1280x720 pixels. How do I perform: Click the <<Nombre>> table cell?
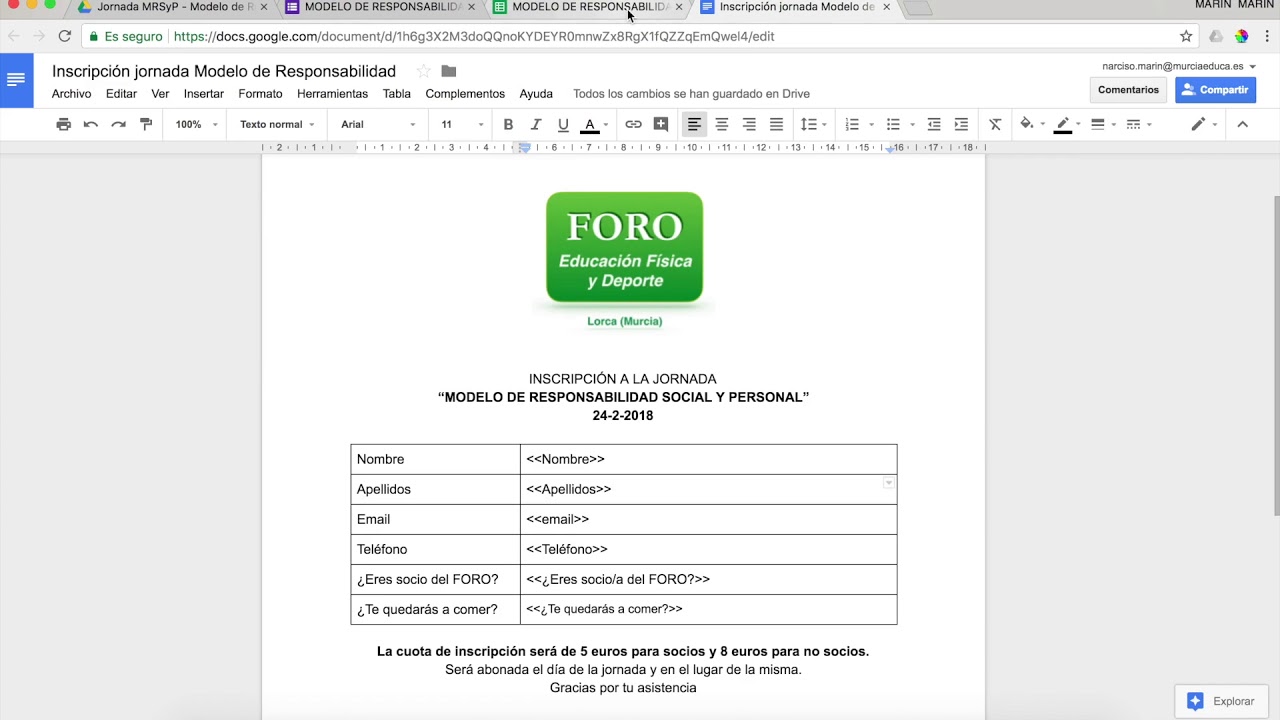708,459
